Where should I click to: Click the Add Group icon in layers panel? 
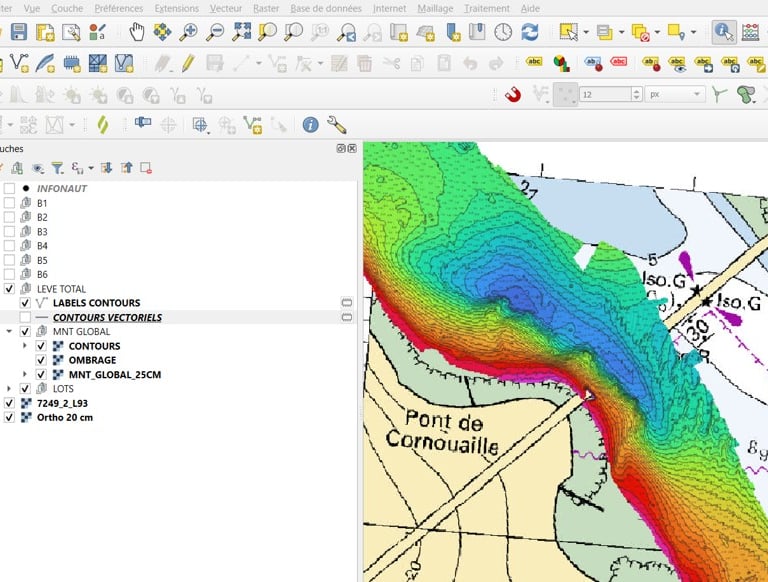coord(17,168)
